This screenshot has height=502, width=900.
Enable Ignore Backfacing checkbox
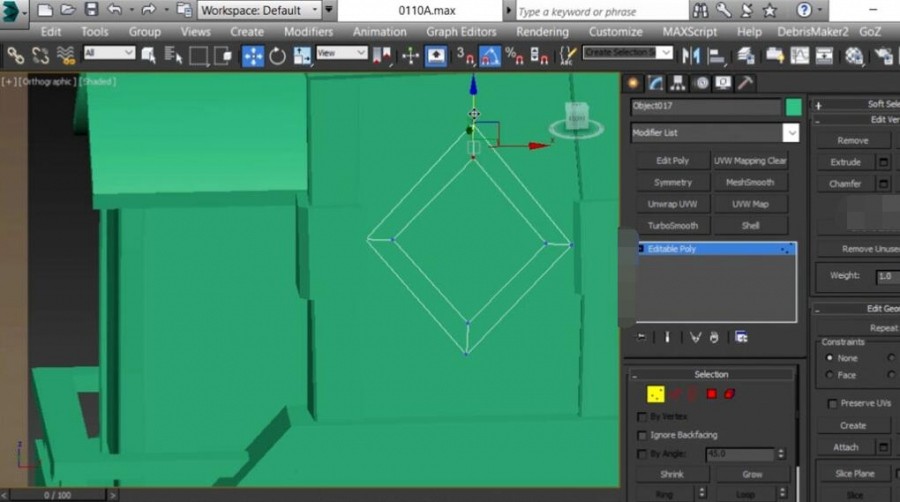point(642,435)
